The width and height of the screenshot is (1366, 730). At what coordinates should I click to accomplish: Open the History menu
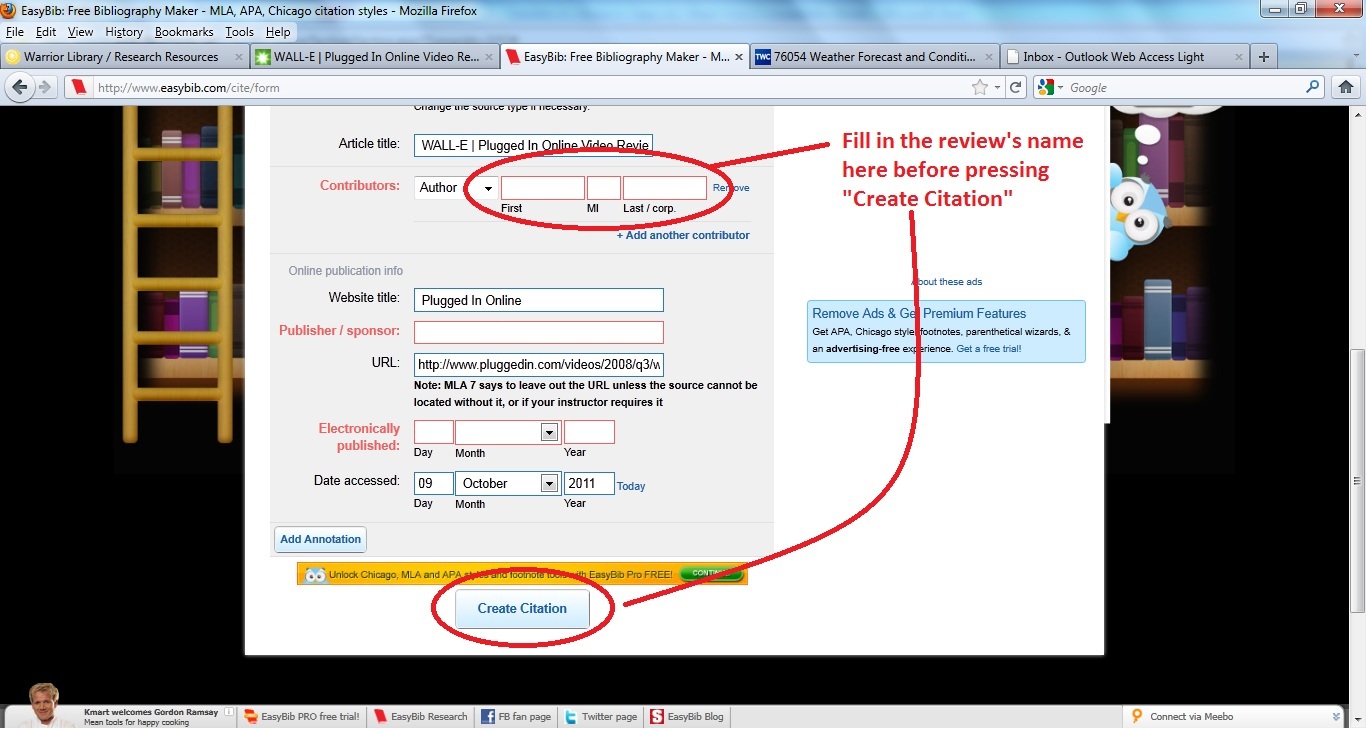click(x=124, y=32)
